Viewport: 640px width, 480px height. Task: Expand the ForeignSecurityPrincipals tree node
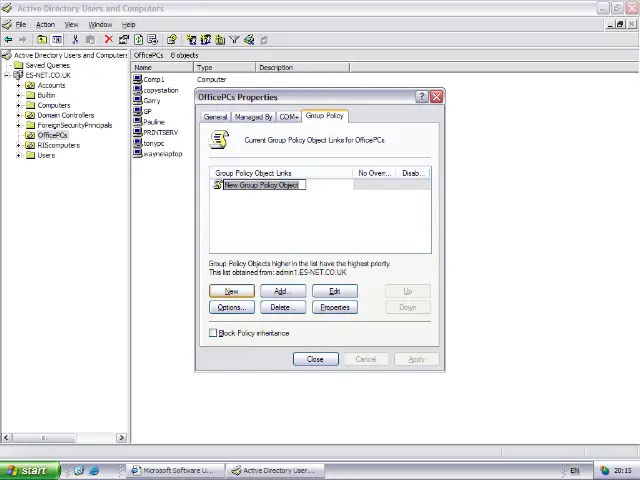pyautogui.click(x=18, y=125)
